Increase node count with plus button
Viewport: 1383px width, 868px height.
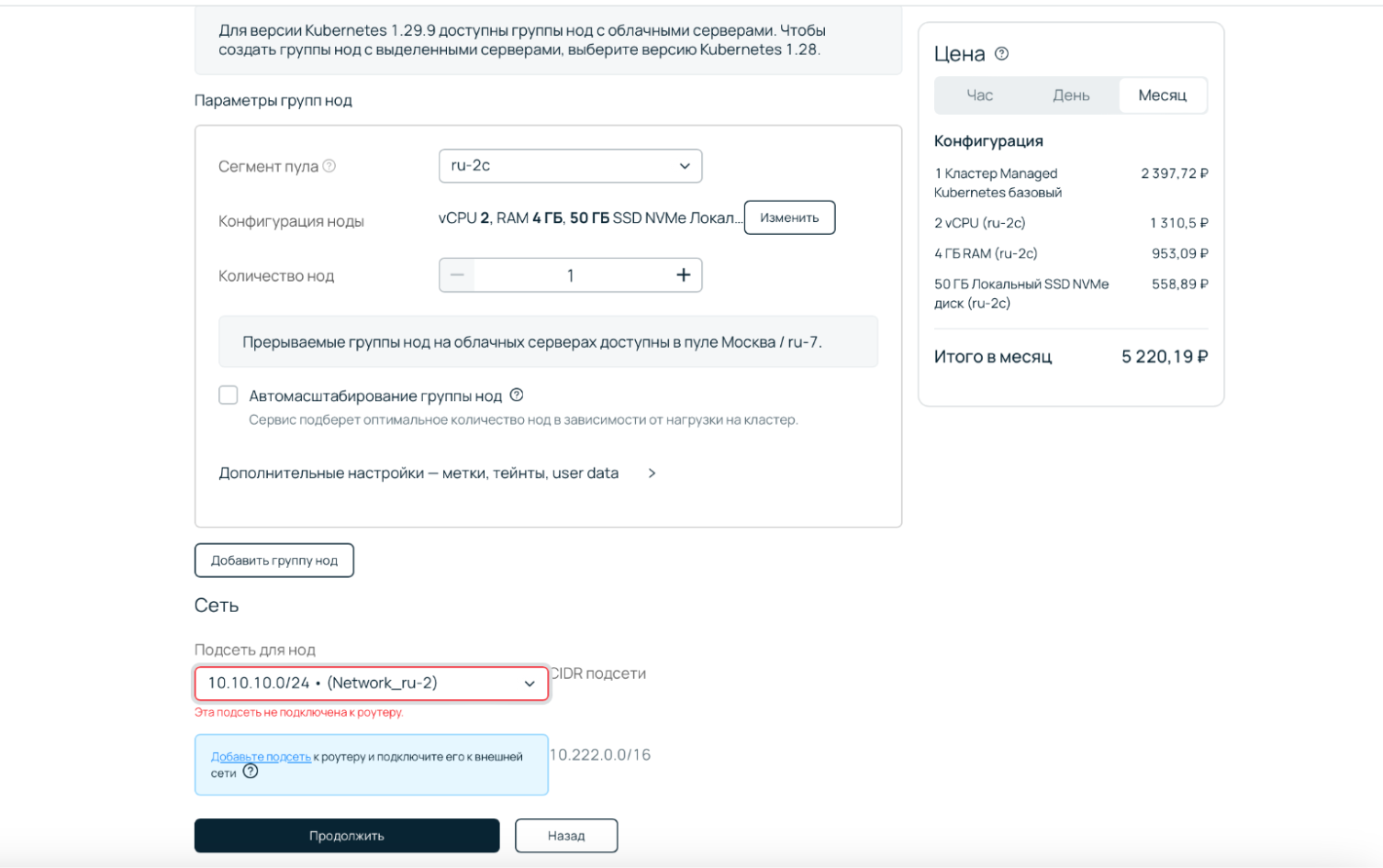point(683,275)
